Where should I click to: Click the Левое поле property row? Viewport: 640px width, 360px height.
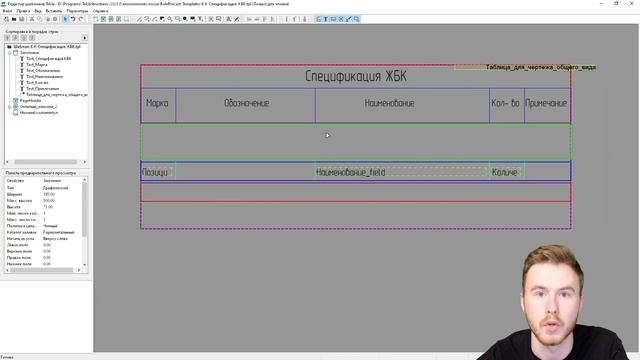[44, 245]
